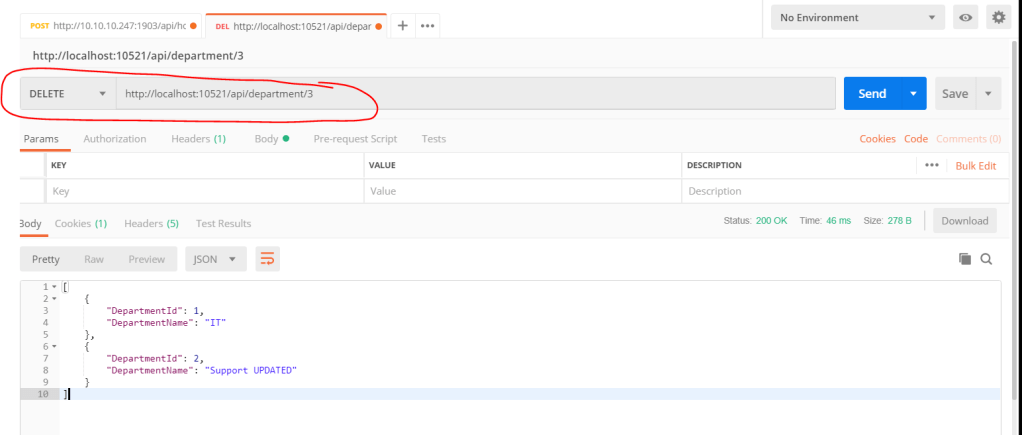Toggle the response word wrap icon
Viewport: 1022px width, 435px height.
coord(267,259)
